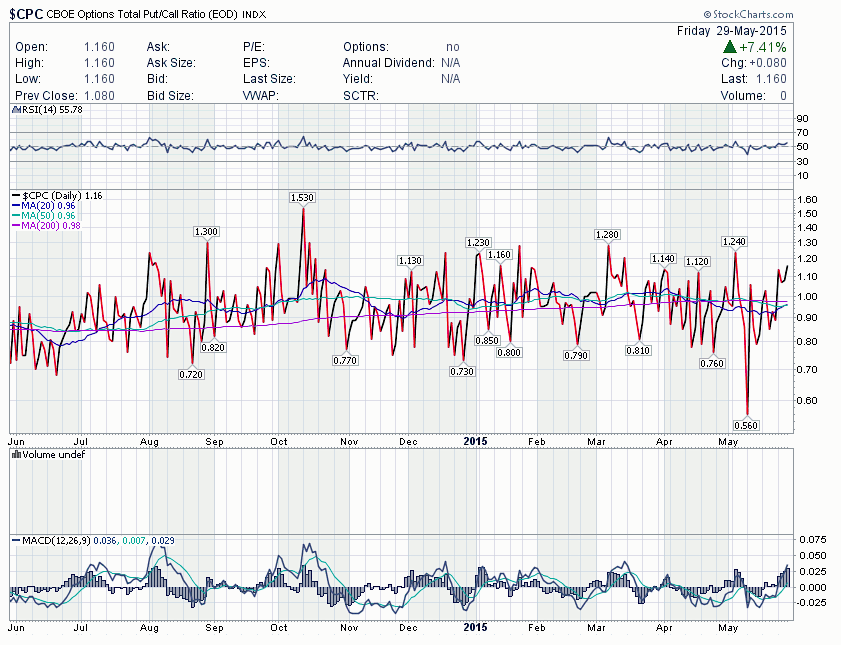Click the 0.850 trough label

tap(487, 341)
